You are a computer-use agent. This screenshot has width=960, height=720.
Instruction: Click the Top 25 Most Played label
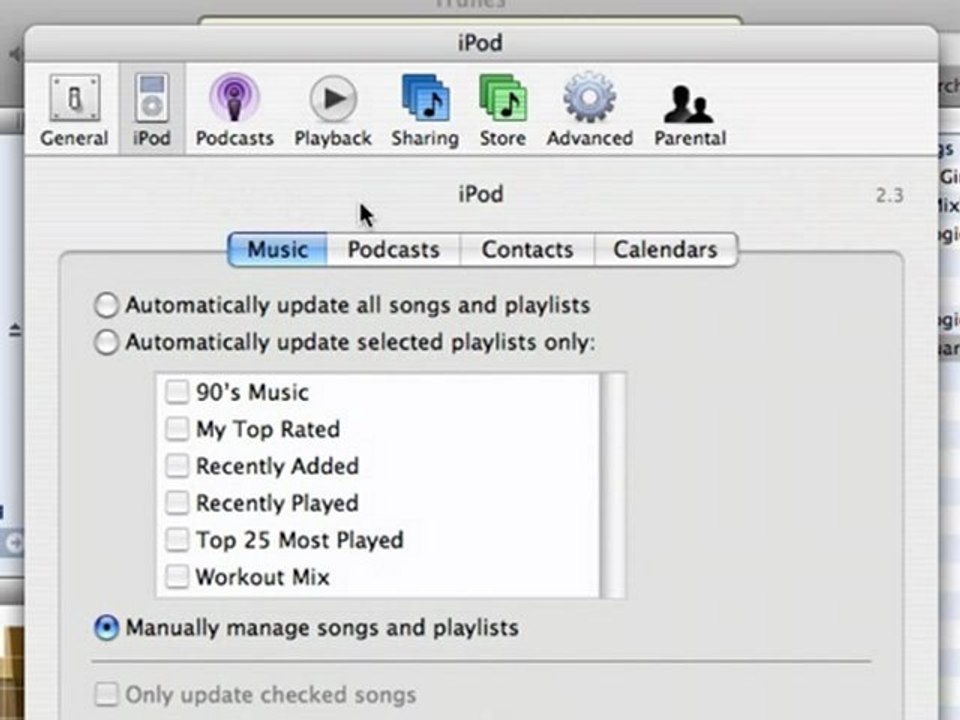(x=299, y=540)
